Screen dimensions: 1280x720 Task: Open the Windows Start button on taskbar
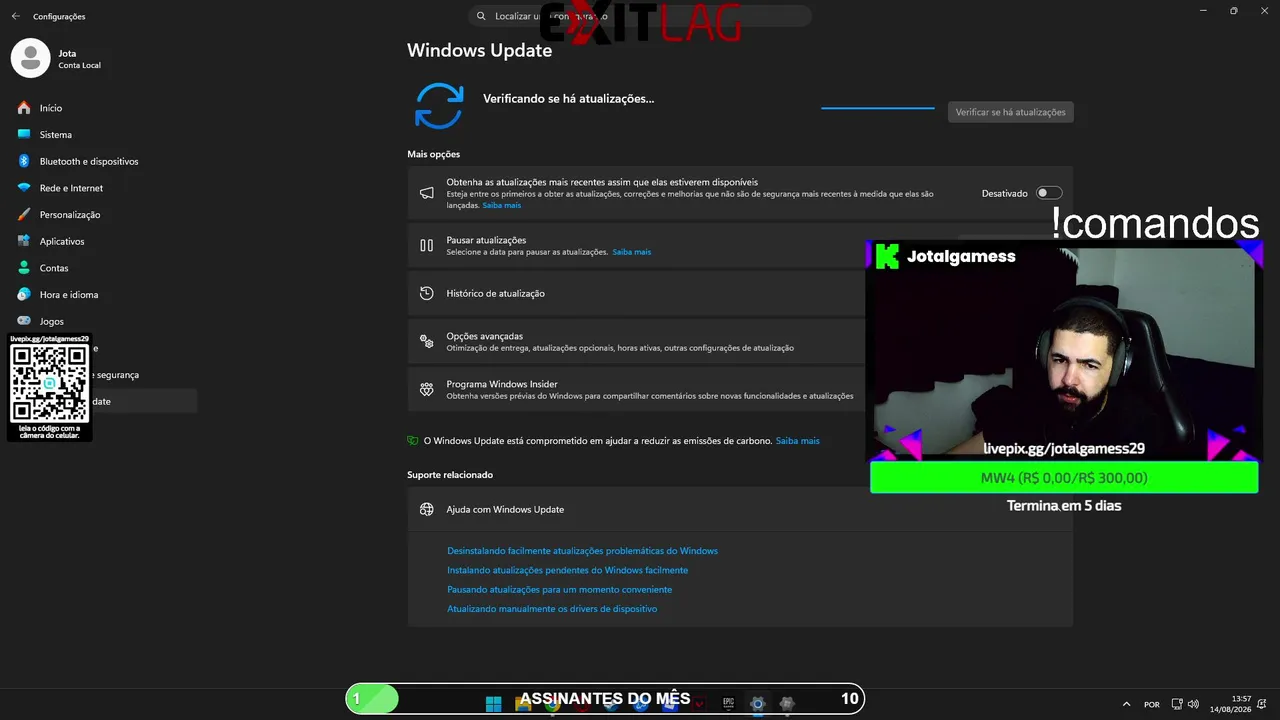[x=493, y=703]
